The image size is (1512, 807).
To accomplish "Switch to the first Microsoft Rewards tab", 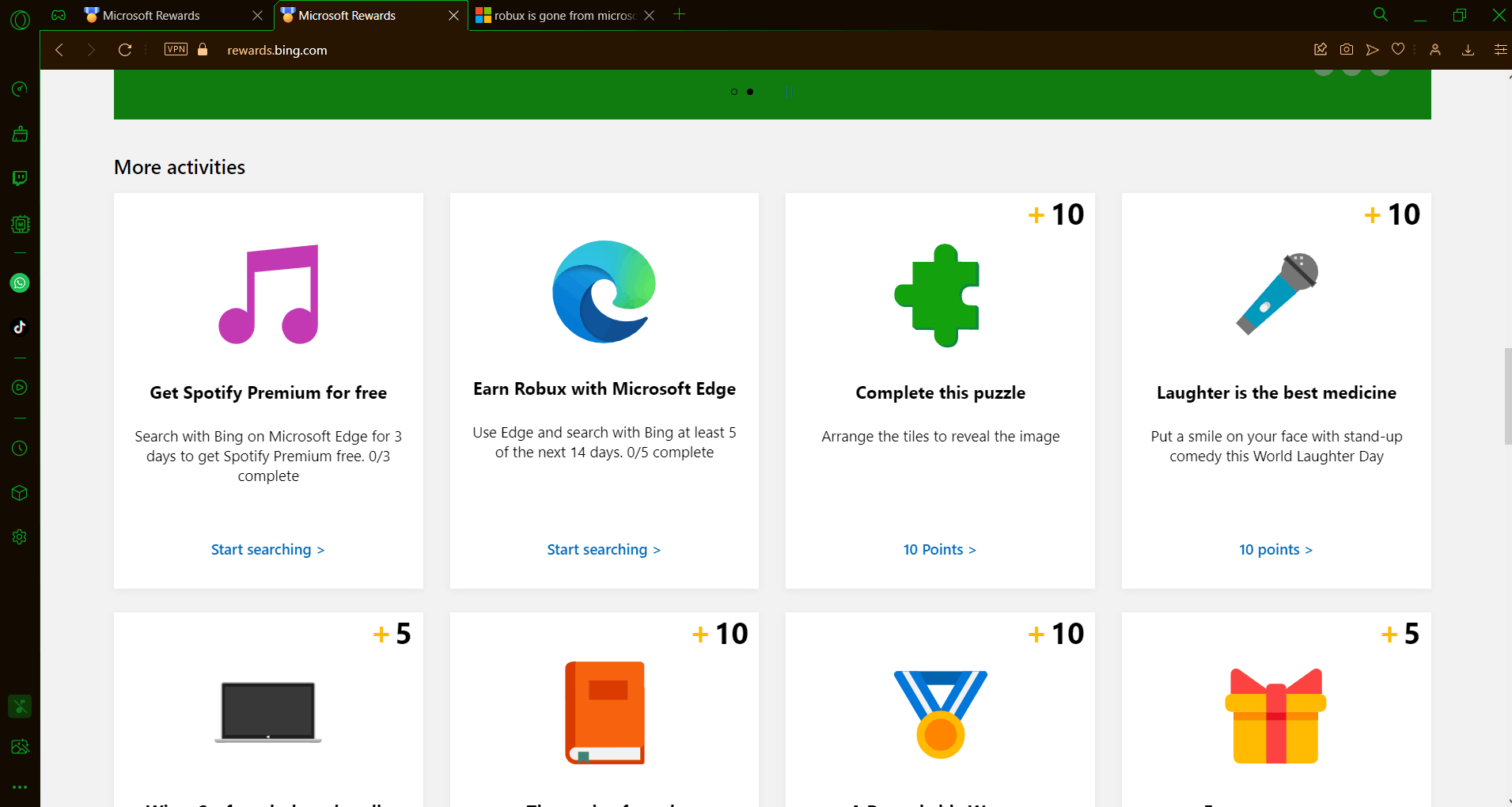I will coord(173,16).
